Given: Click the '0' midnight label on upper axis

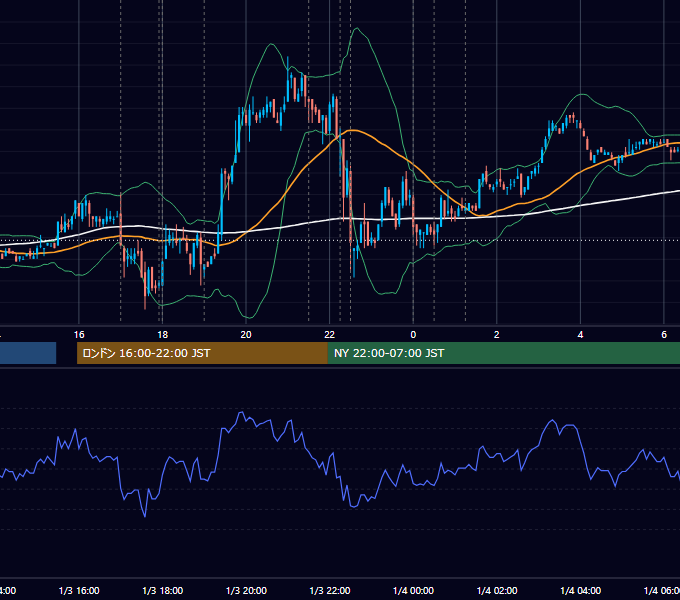Looking at the screenshot, I should (x=413, y=335).
